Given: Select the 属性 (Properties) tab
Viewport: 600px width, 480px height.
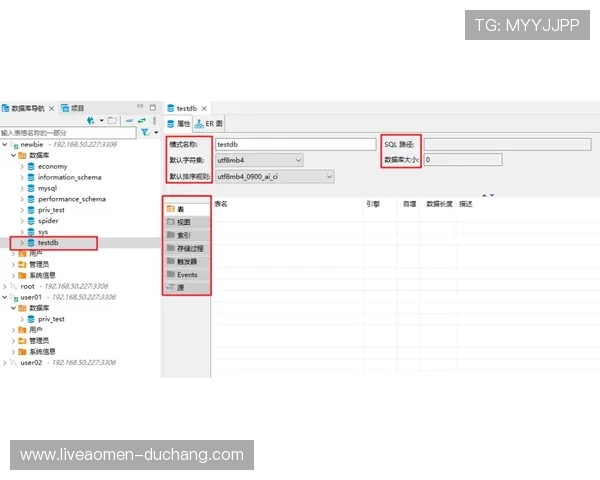Looking at the screenshot, I should click(178, 124).
